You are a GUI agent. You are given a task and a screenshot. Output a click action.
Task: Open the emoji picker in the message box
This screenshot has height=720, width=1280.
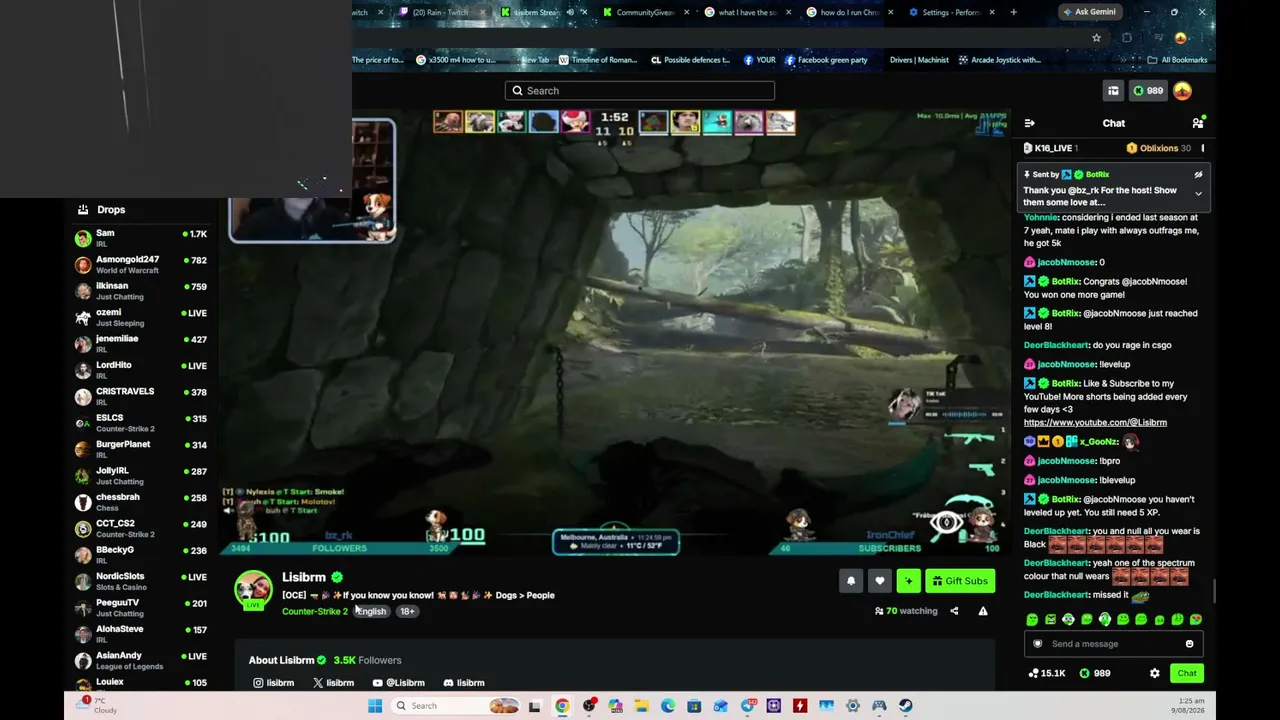pyautogui.click(x=1189, y=644)
